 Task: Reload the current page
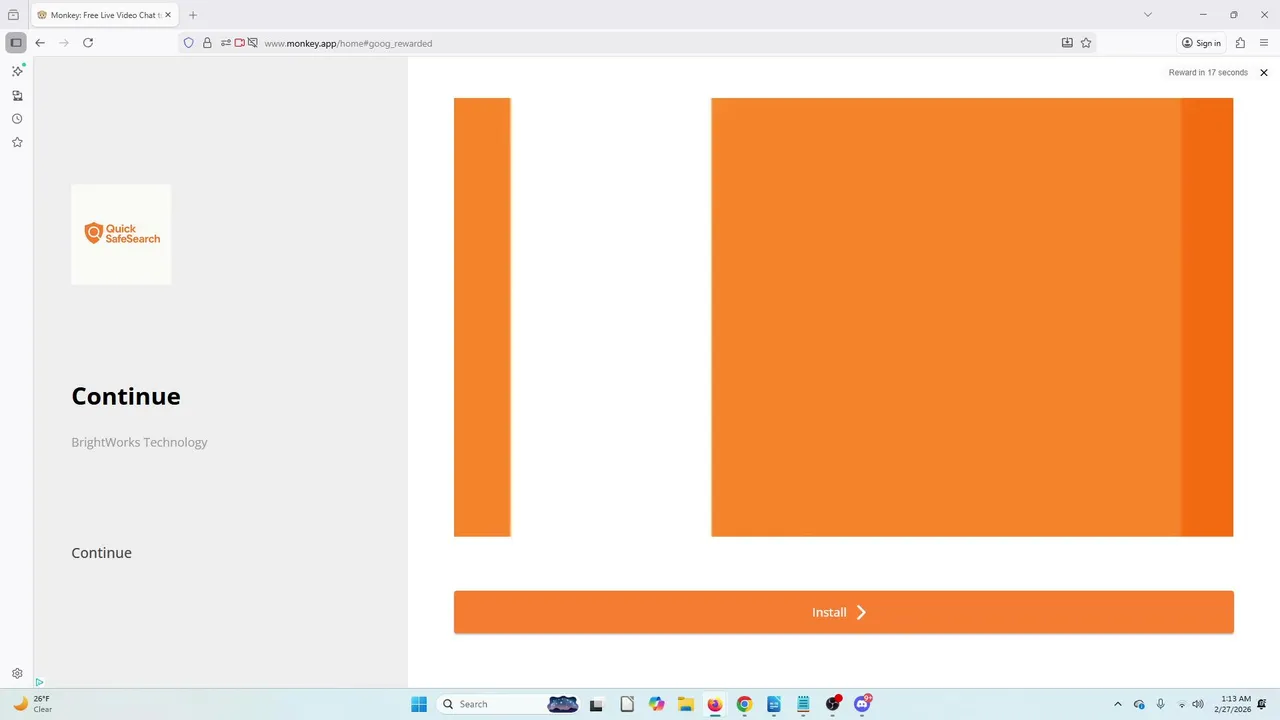click(x=88, y=43)
